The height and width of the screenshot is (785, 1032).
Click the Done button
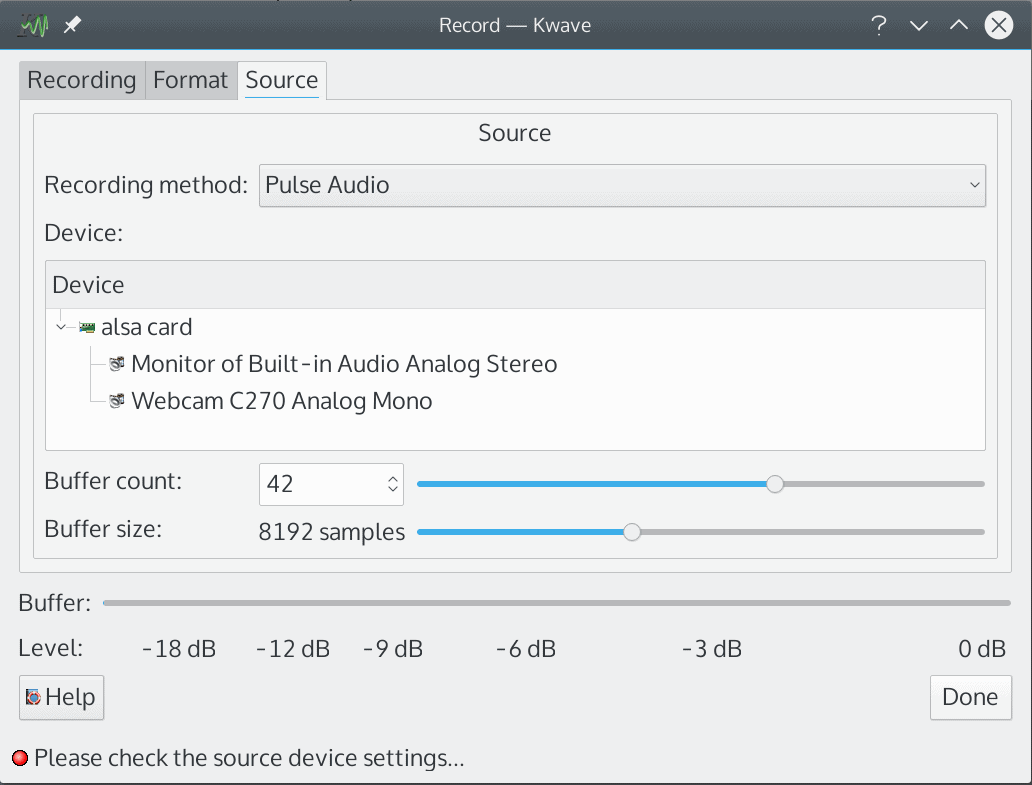(970, 697)
